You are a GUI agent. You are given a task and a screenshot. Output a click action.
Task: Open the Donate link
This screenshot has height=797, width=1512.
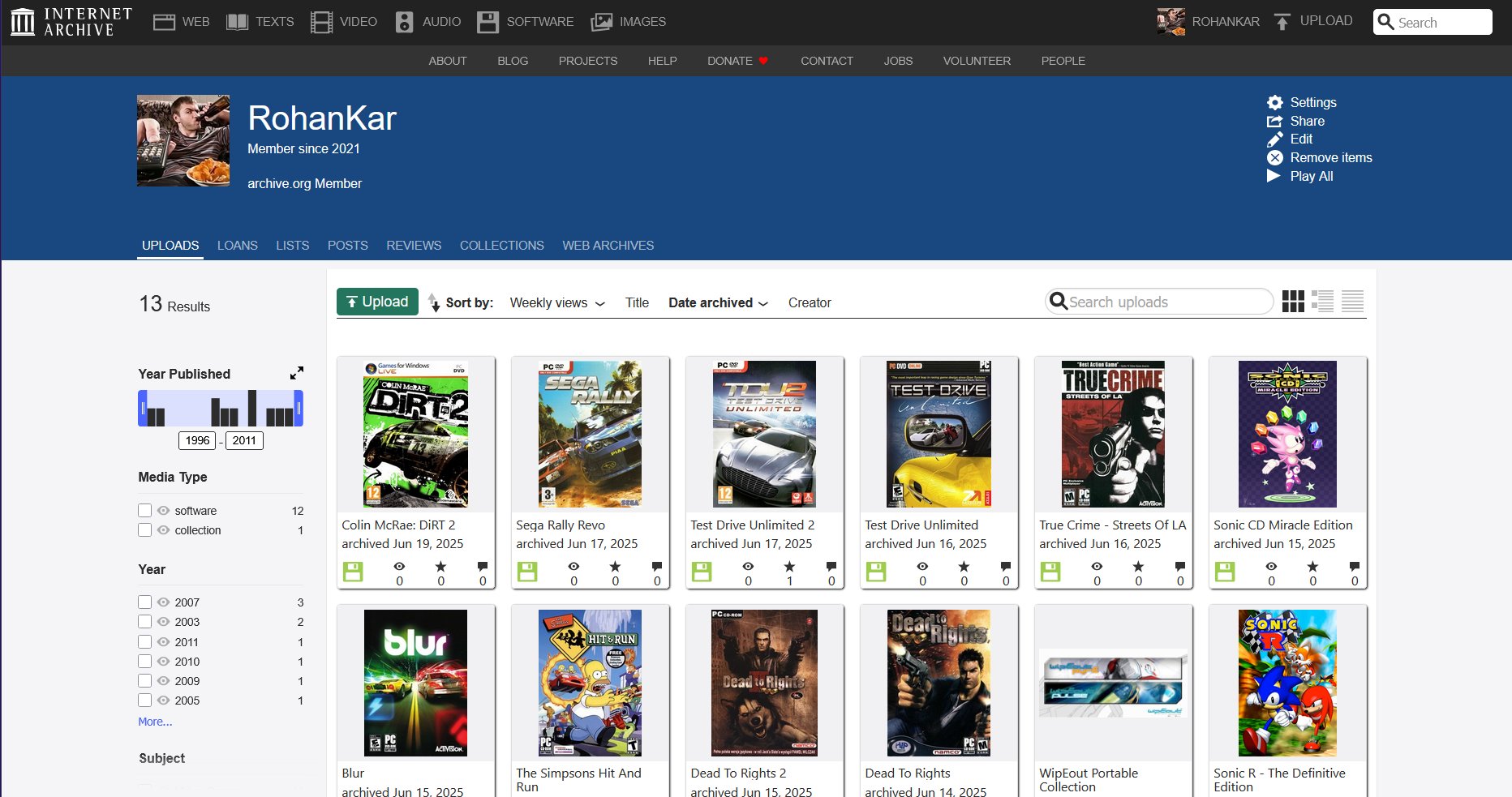click(737, 61)
